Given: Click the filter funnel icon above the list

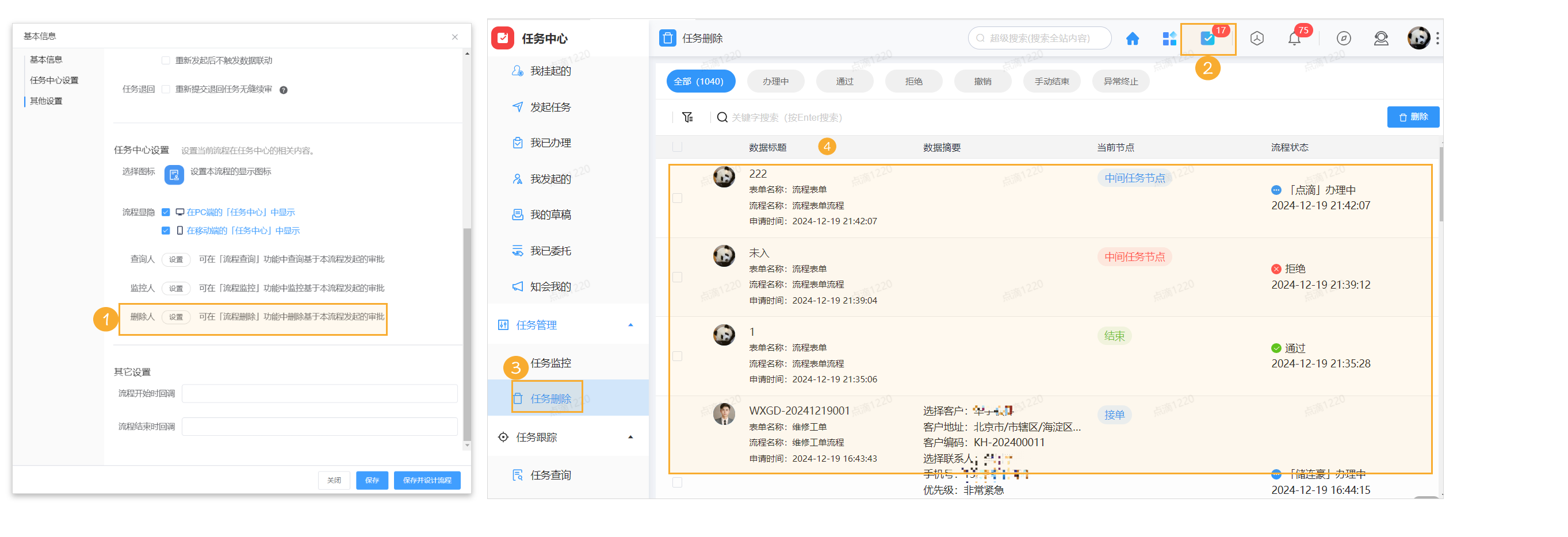Looking at the screenshot, I should (687, 117).
